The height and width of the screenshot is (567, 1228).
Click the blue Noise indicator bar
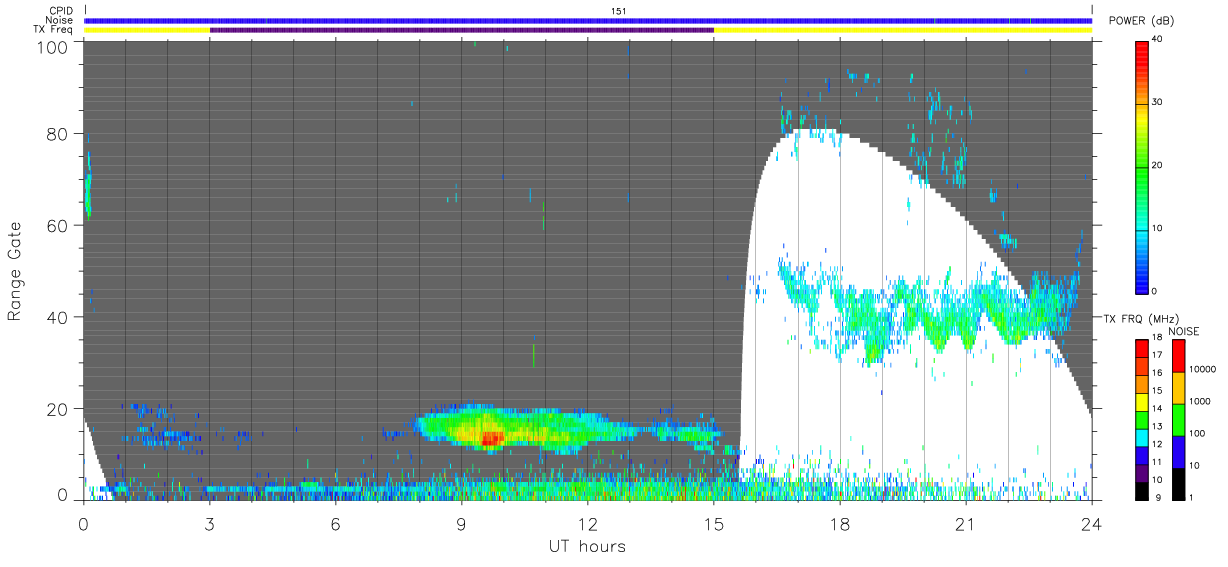(588, 20)
